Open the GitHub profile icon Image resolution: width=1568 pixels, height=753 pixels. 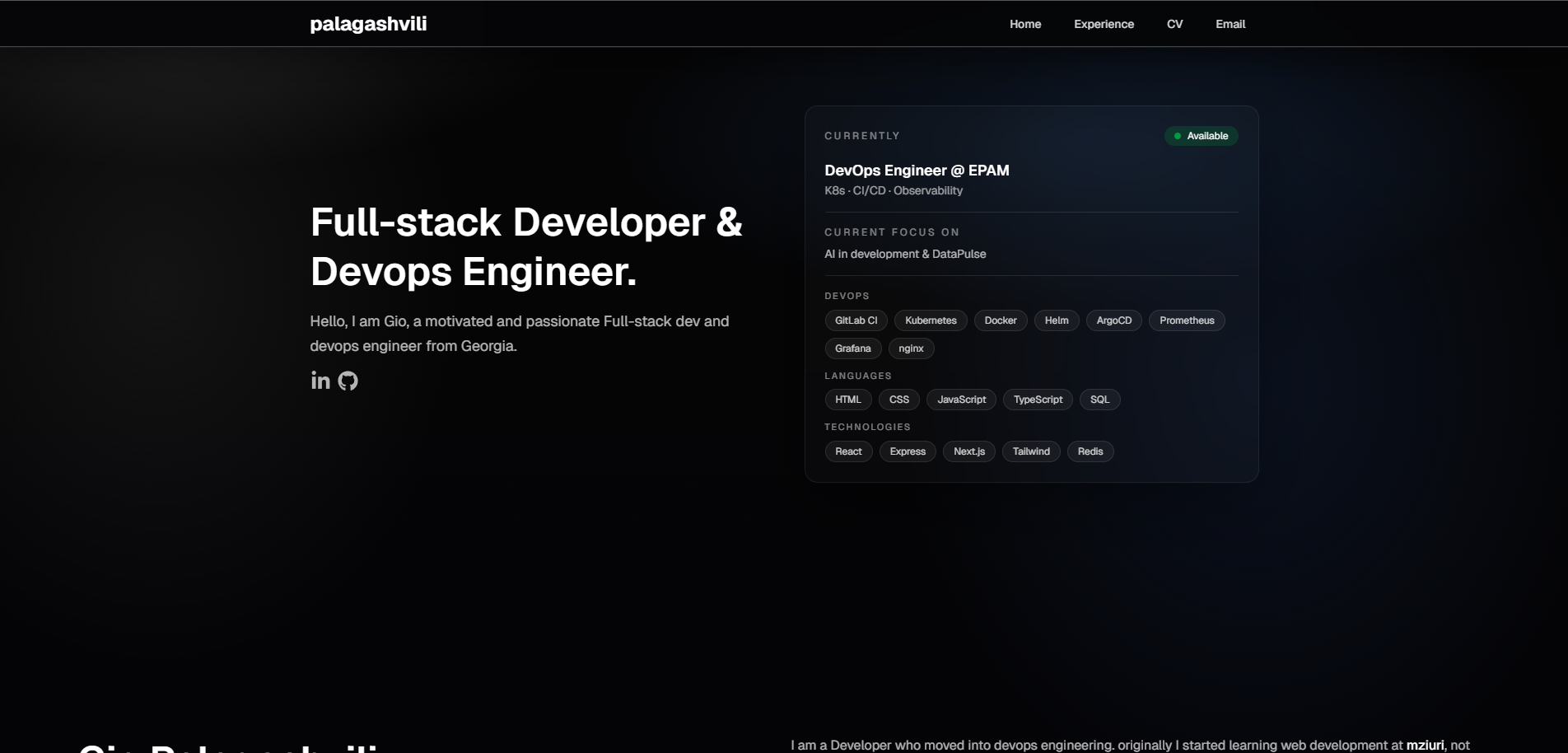point(348,381)
